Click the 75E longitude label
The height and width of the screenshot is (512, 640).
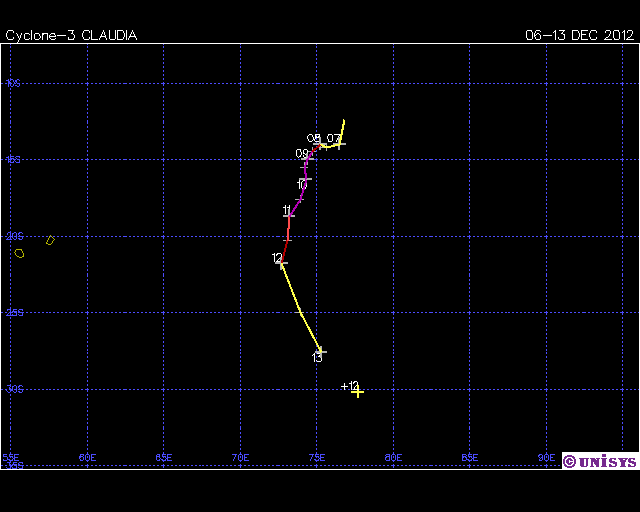coord(316,458)
